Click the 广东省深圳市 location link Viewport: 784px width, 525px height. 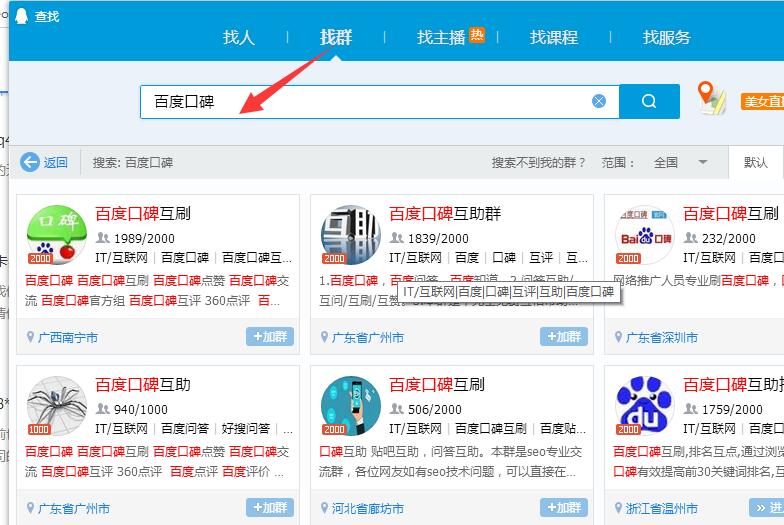[x=662, y=338]
